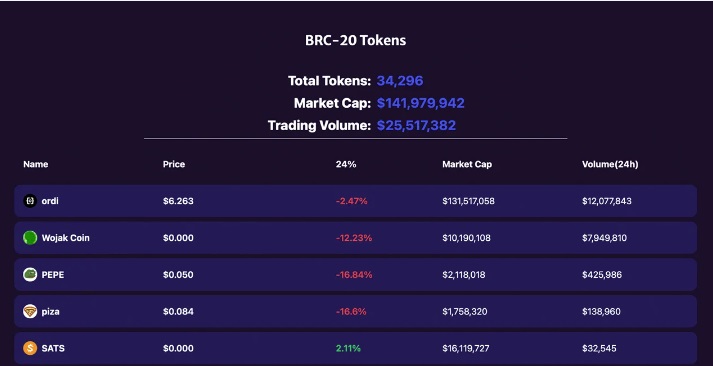Select the piza token name

(50, 311)
